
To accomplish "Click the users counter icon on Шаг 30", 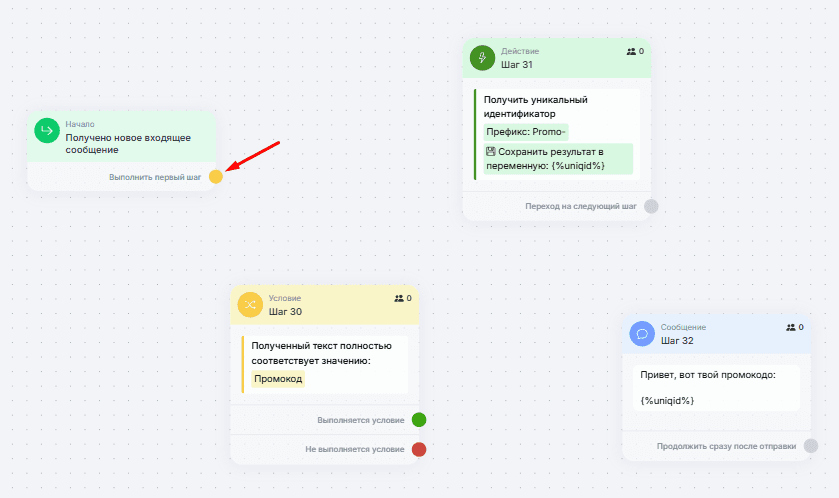I will (x=399, y=298).
